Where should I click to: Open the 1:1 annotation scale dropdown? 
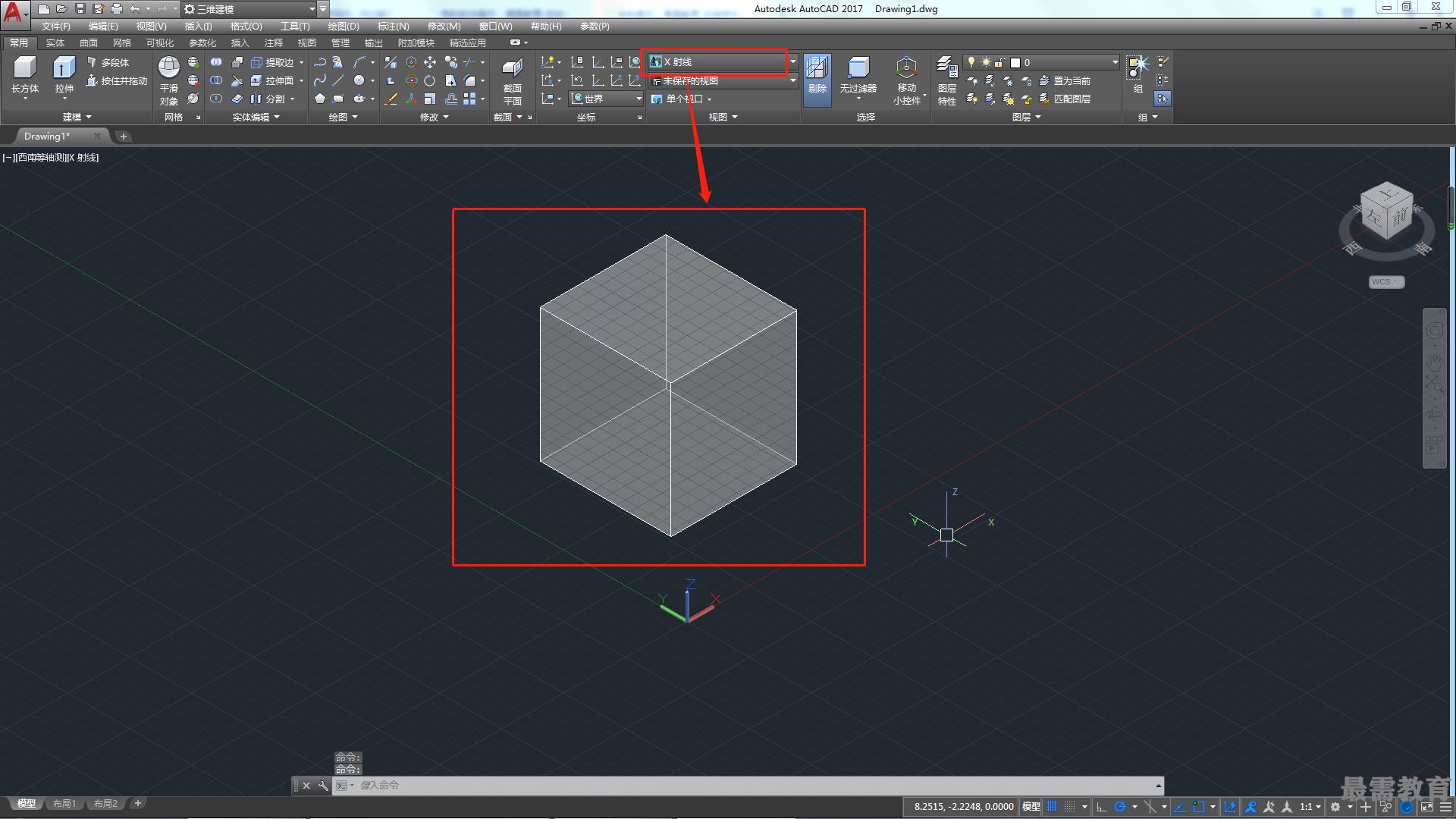tap(1310, 807)
